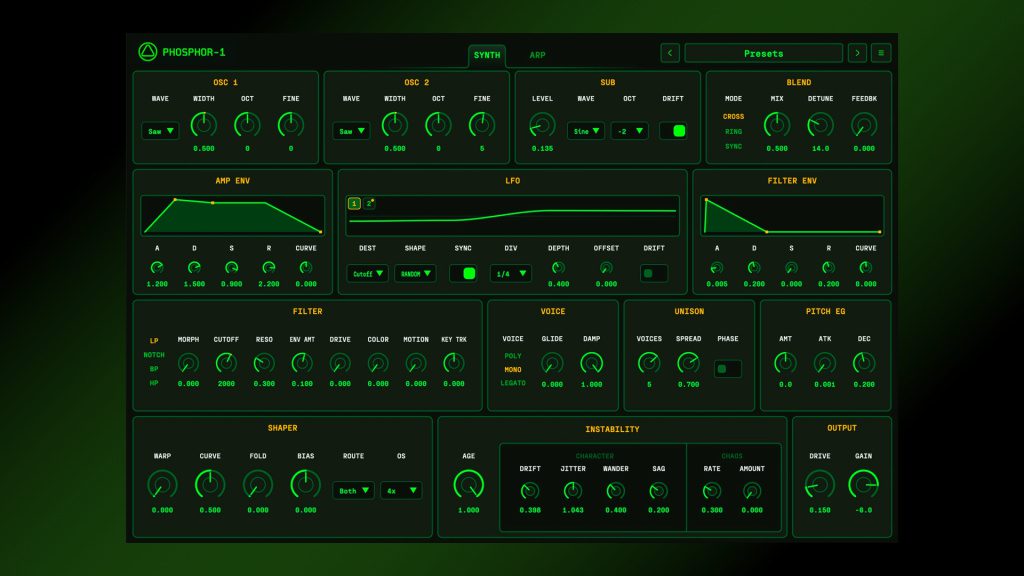The height and width of the screenshot is (576, 1024).
Task: Open the hamburger menu beside presets
Action: pyautogui.click(x=881, y=53)
